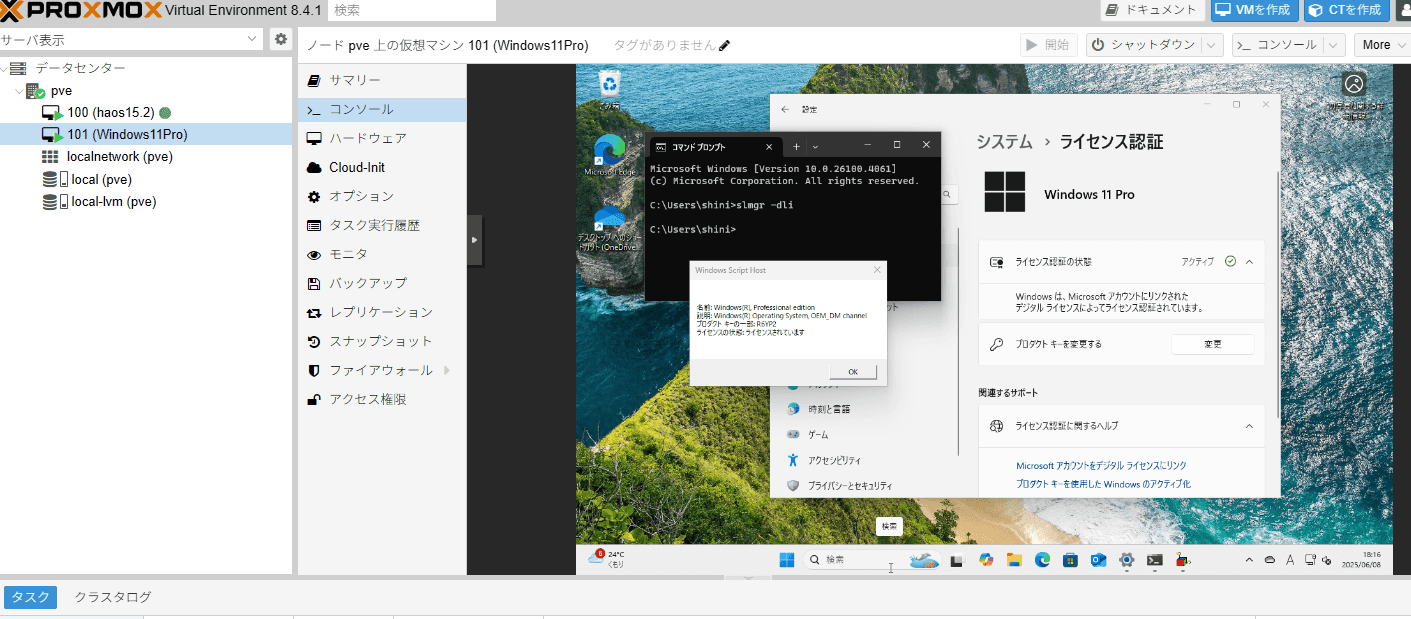
Task: Open the Windows Start button
Action: [x=787, y=560]
